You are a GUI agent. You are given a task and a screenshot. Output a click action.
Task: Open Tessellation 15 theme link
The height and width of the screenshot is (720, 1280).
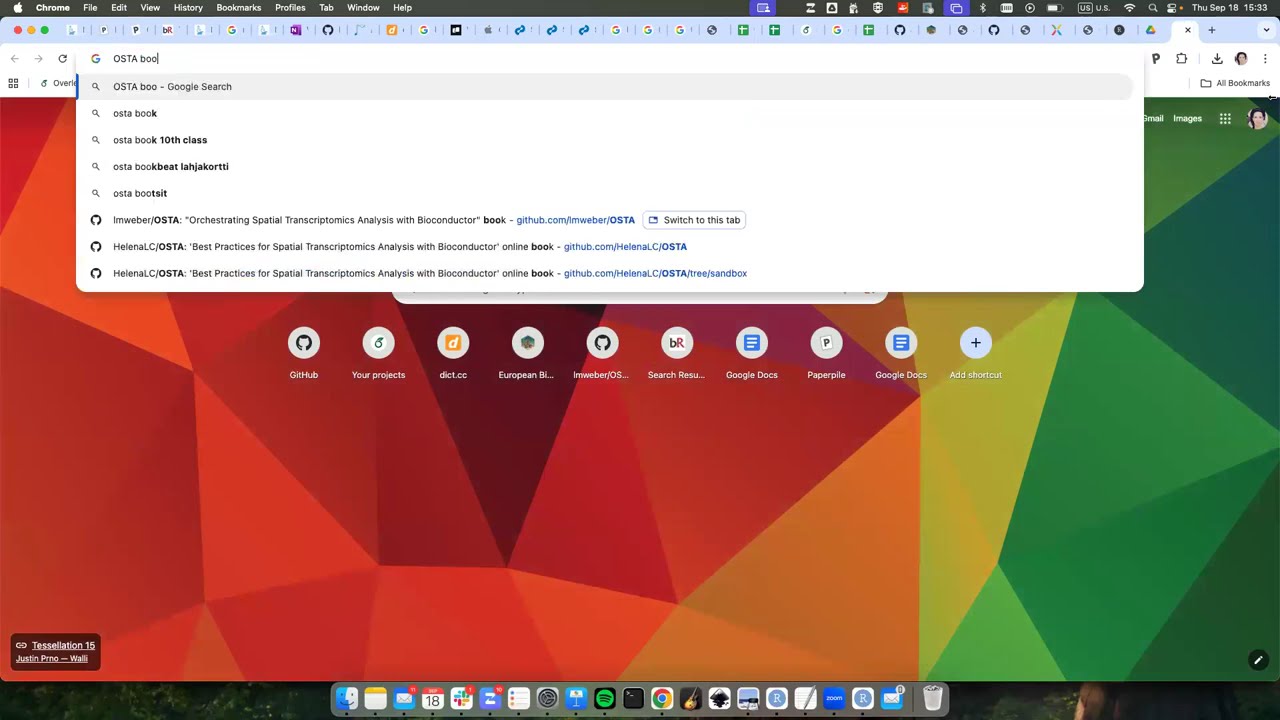[x=63, y=645]
